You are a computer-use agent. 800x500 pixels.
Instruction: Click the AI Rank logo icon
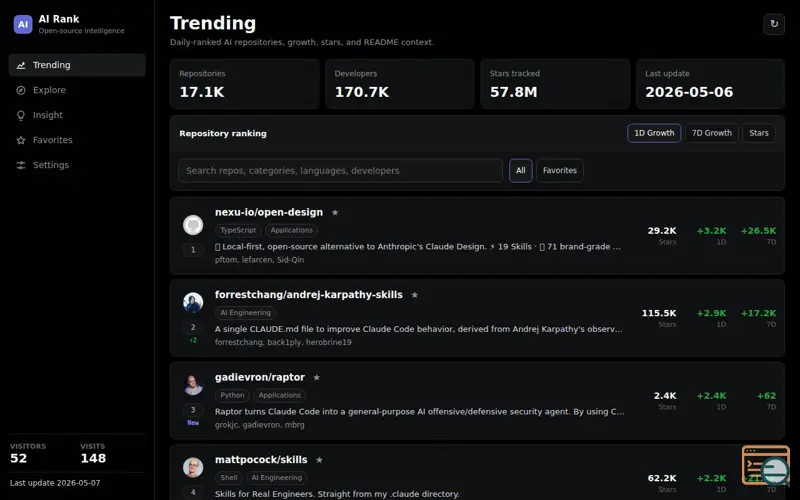[23, 24]
